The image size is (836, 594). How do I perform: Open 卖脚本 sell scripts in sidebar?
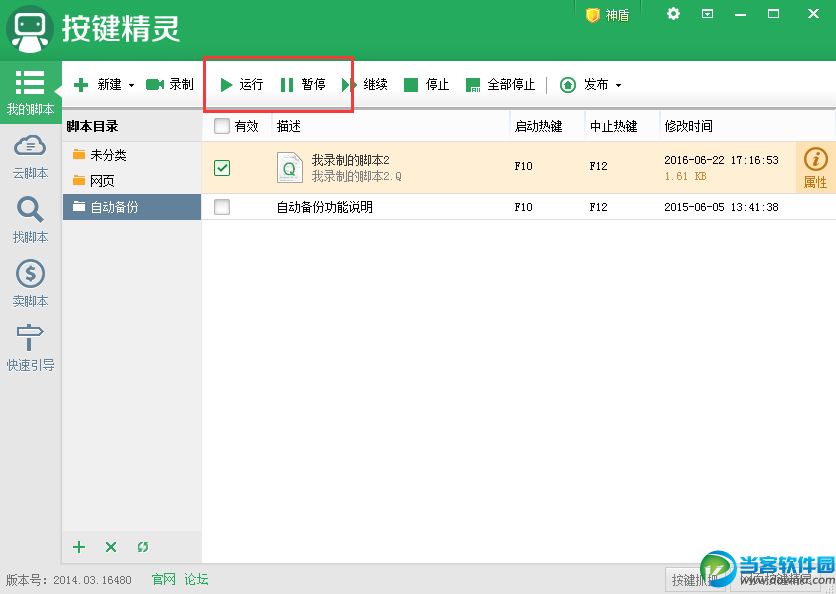click(30, 283)
